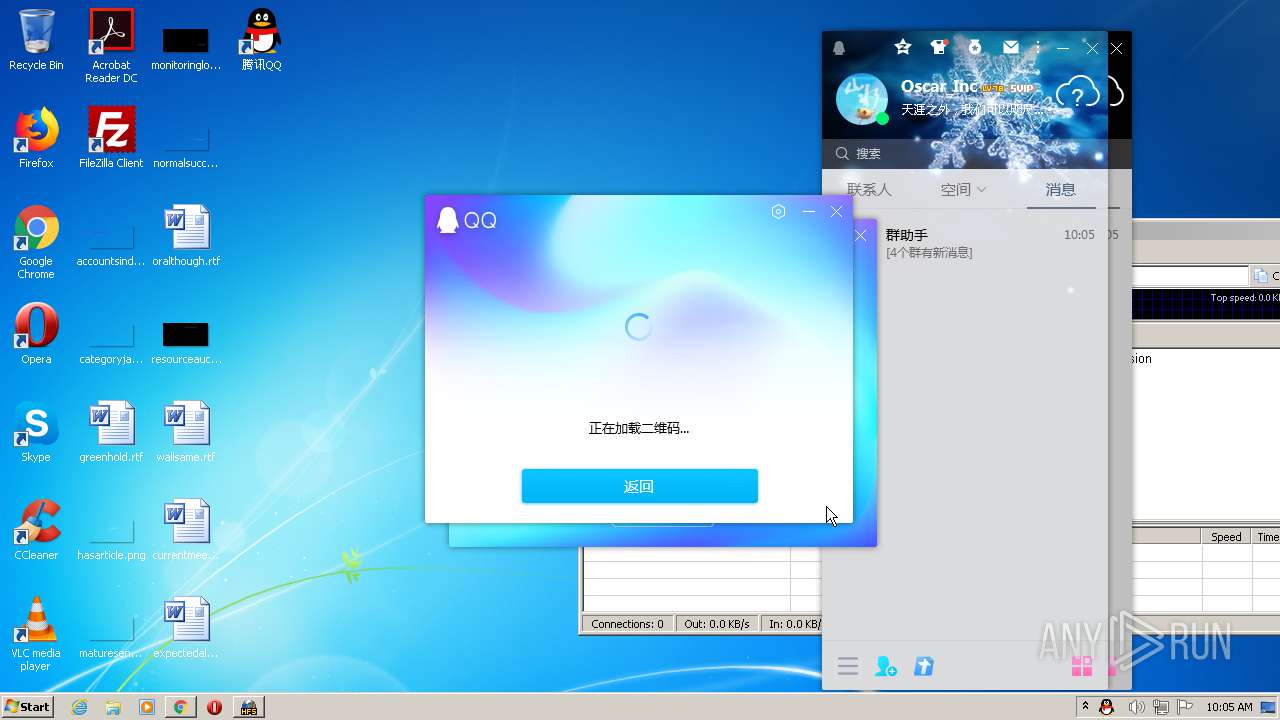1280x720 pixels.
Task: Select the Acrobat Reader DC desktop icon
Action: tap(111, 46)
